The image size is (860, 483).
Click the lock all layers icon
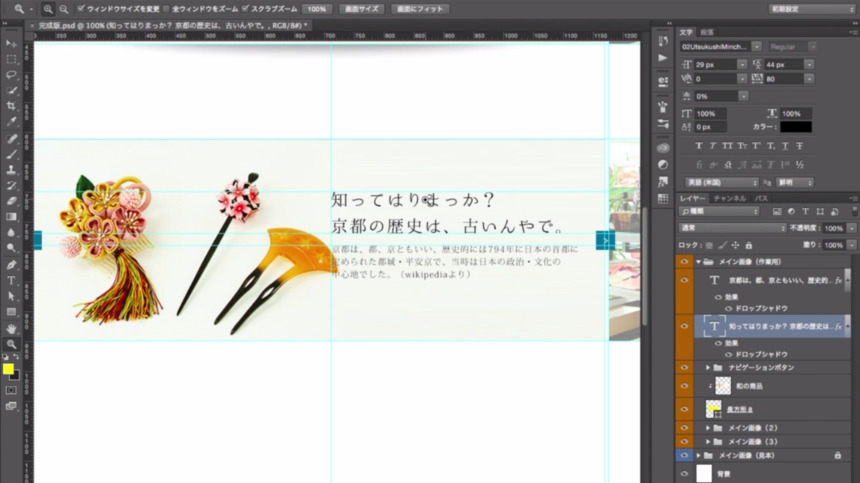749,245
